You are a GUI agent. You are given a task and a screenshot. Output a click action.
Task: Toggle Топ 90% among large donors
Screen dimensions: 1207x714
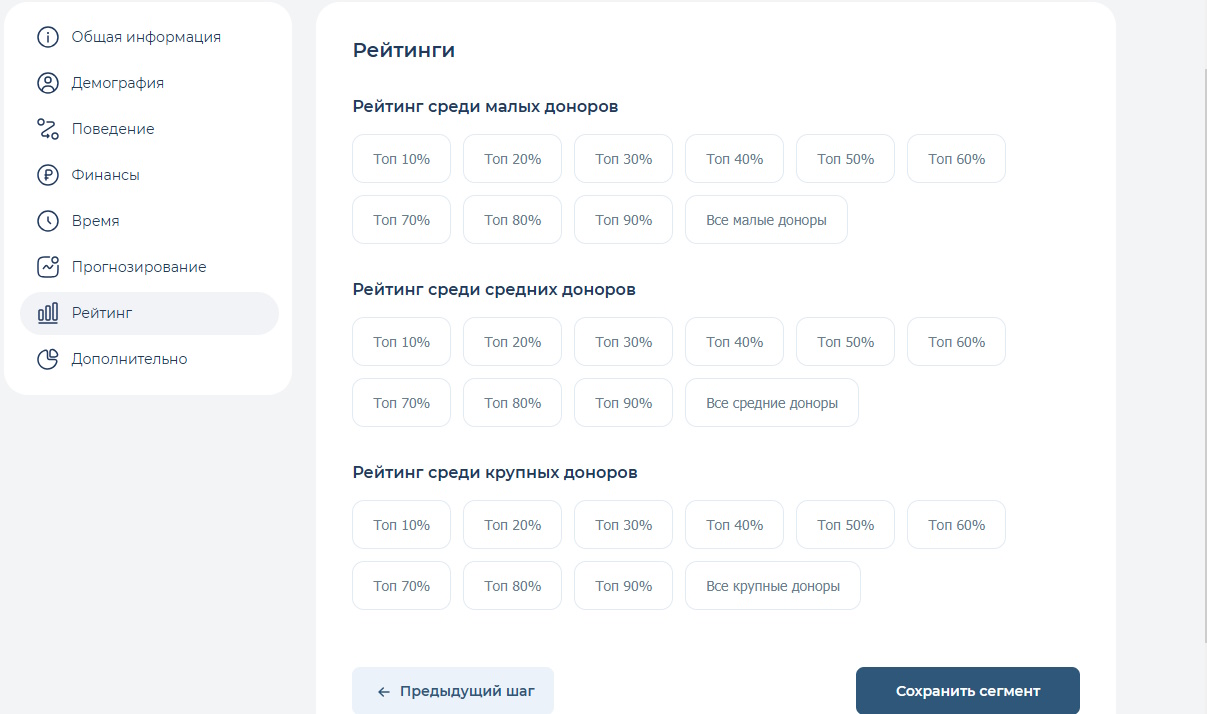pyautogui.click(x=623, y=586)
